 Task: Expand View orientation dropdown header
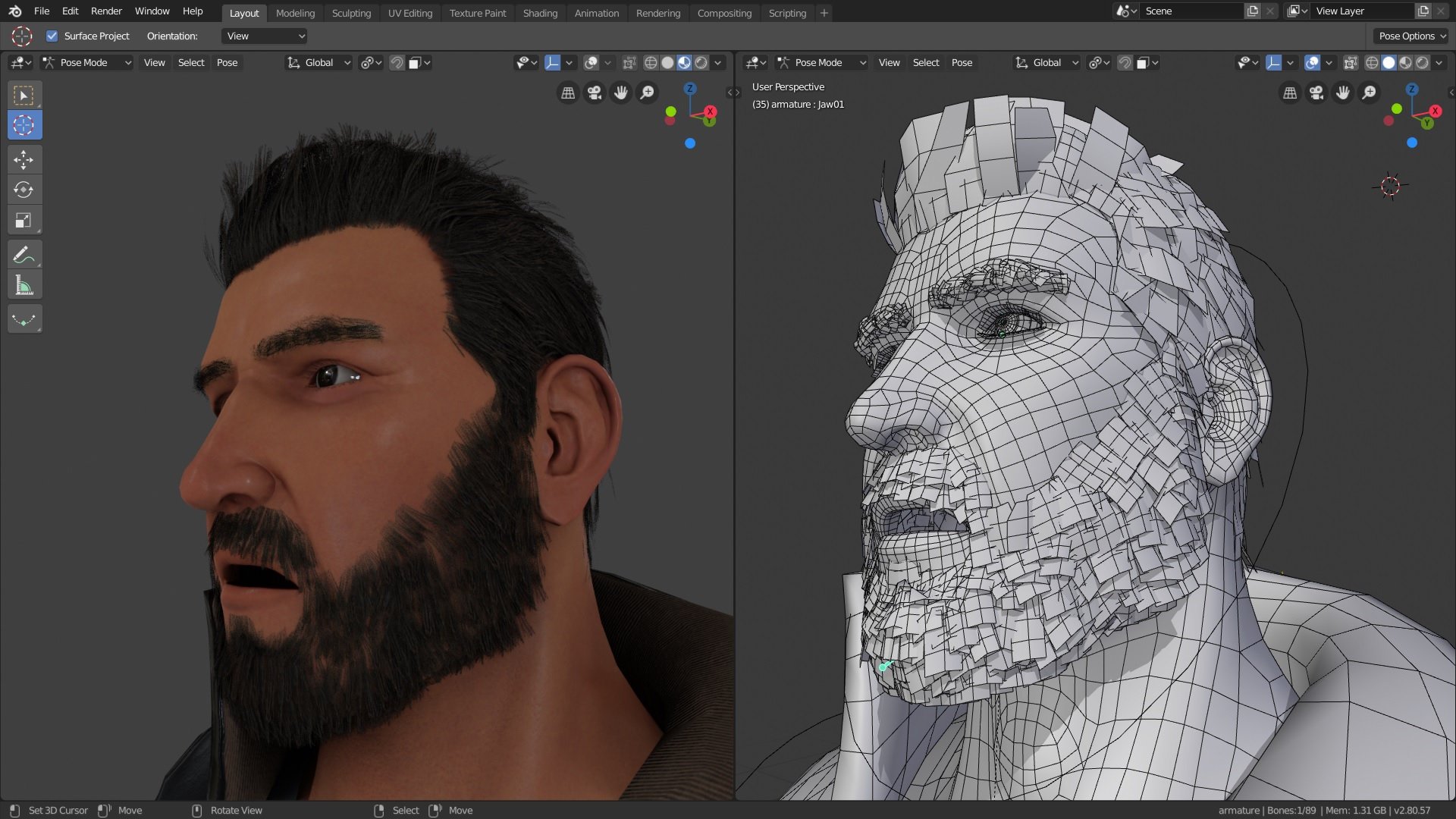point(264,35)
